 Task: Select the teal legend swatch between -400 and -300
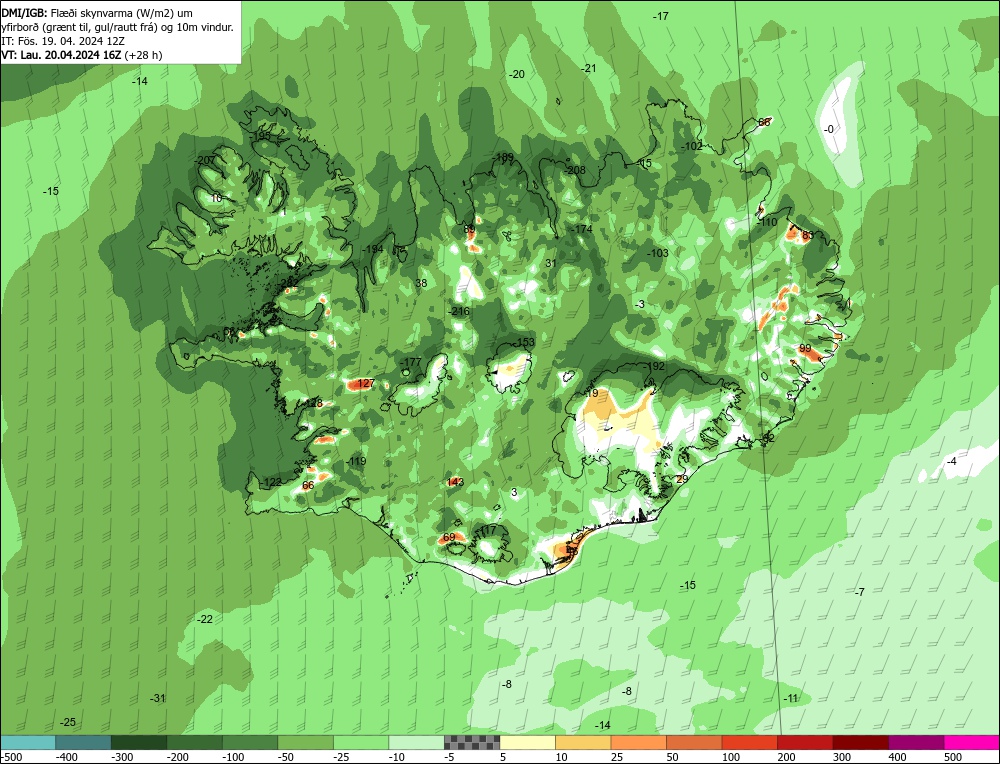point(83,742)
